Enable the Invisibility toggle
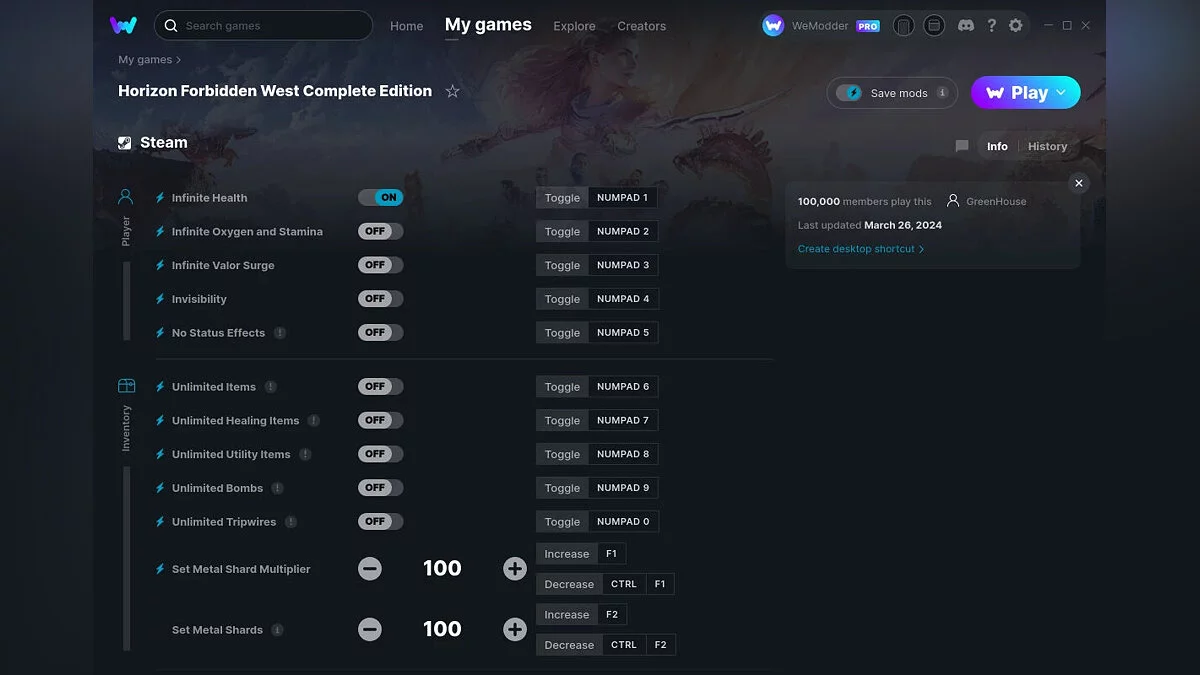Viewport: 1200px width, 675px height. click(x=380, y=299)
